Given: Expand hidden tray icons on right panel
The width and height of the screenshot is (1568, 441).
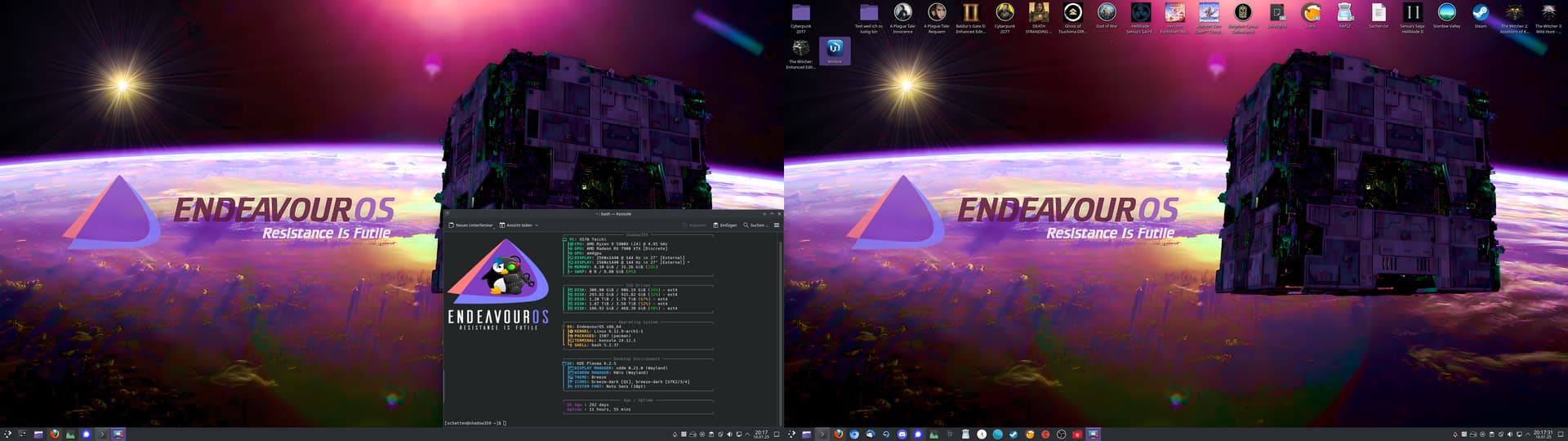Looking at the screenshot, I should tap(1527, 434).
